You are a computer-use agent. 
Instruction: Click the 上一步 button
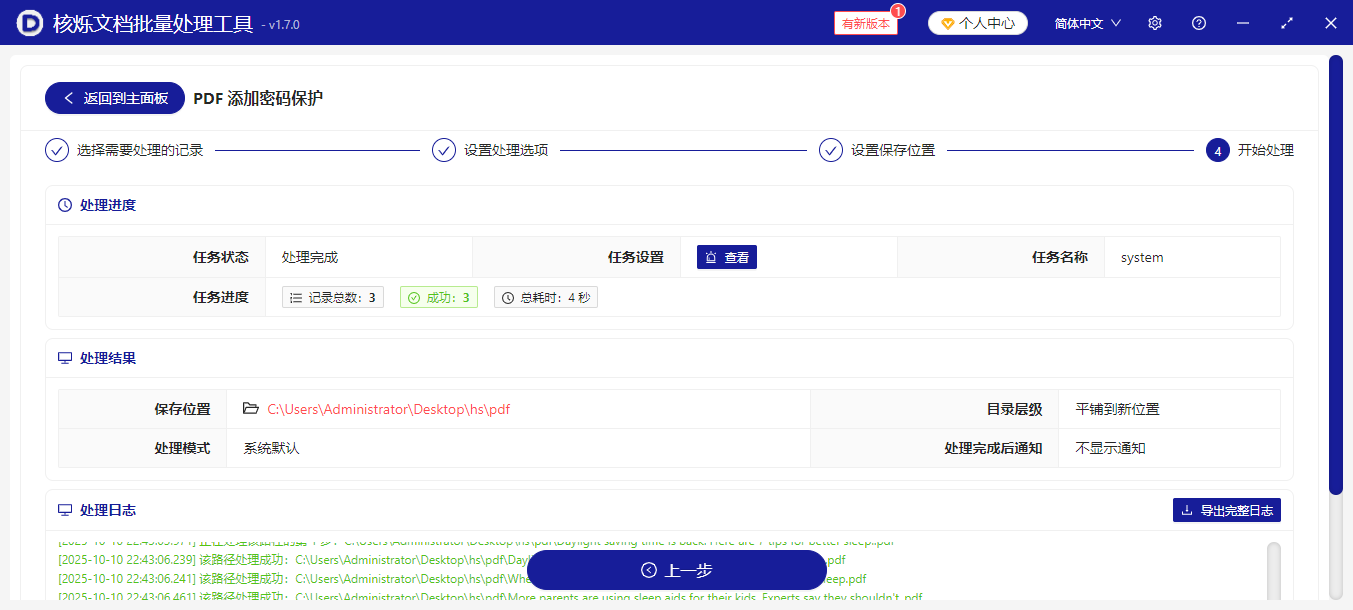[676, 570]
